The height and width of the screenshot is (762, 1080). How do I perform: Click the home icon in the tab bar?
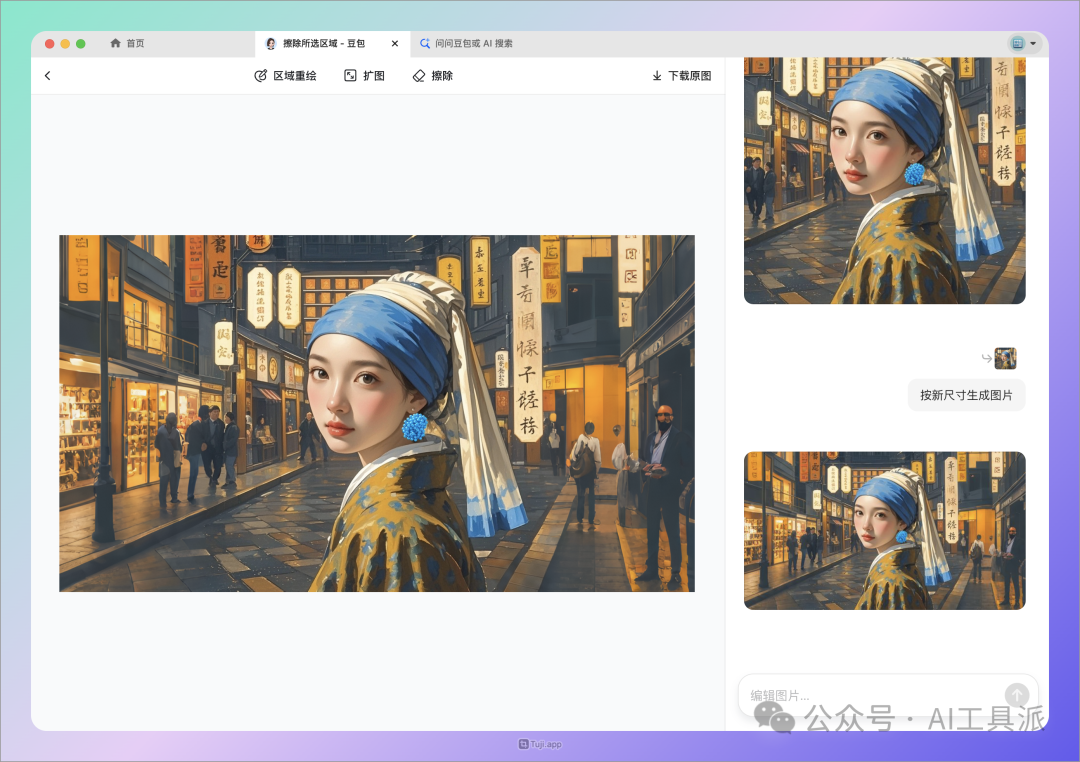[x=115, y=44]
